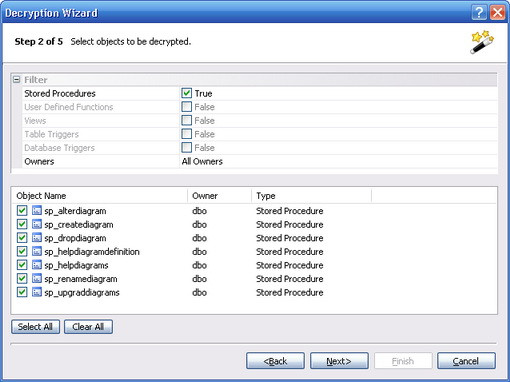Viewport: 510px width, 382px height.
Task: Sort by the Owner column header
Action: point(219,196)
